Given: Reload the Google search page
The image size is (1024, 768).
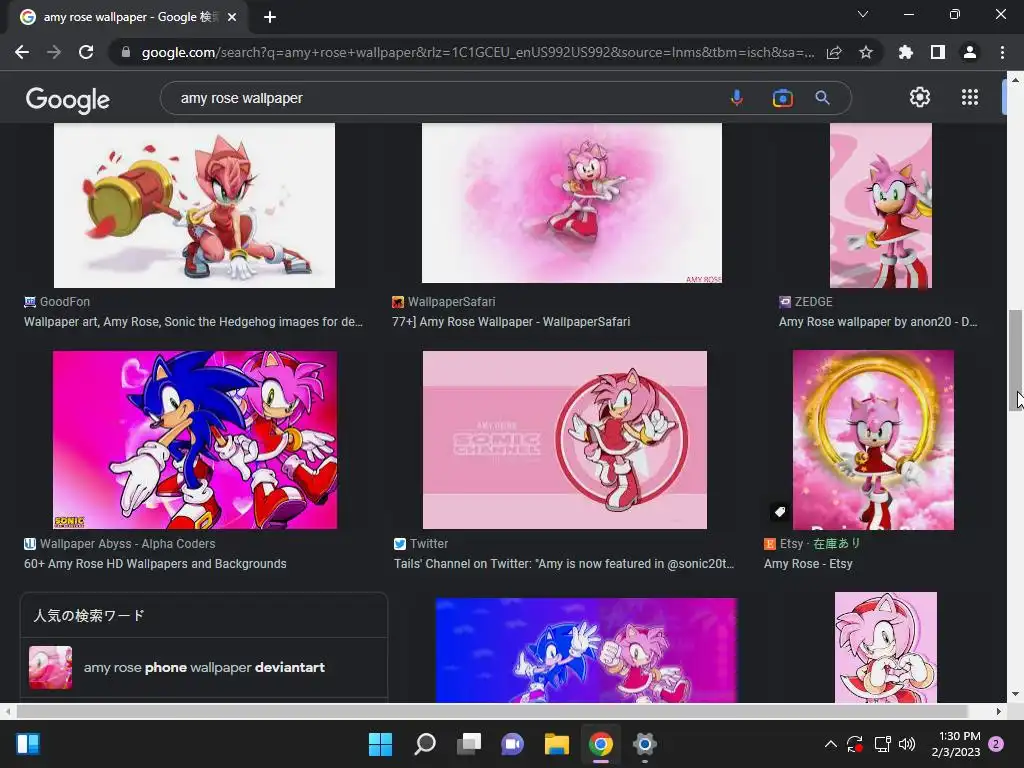Looking at the screenshot, I should pos(86,52).
